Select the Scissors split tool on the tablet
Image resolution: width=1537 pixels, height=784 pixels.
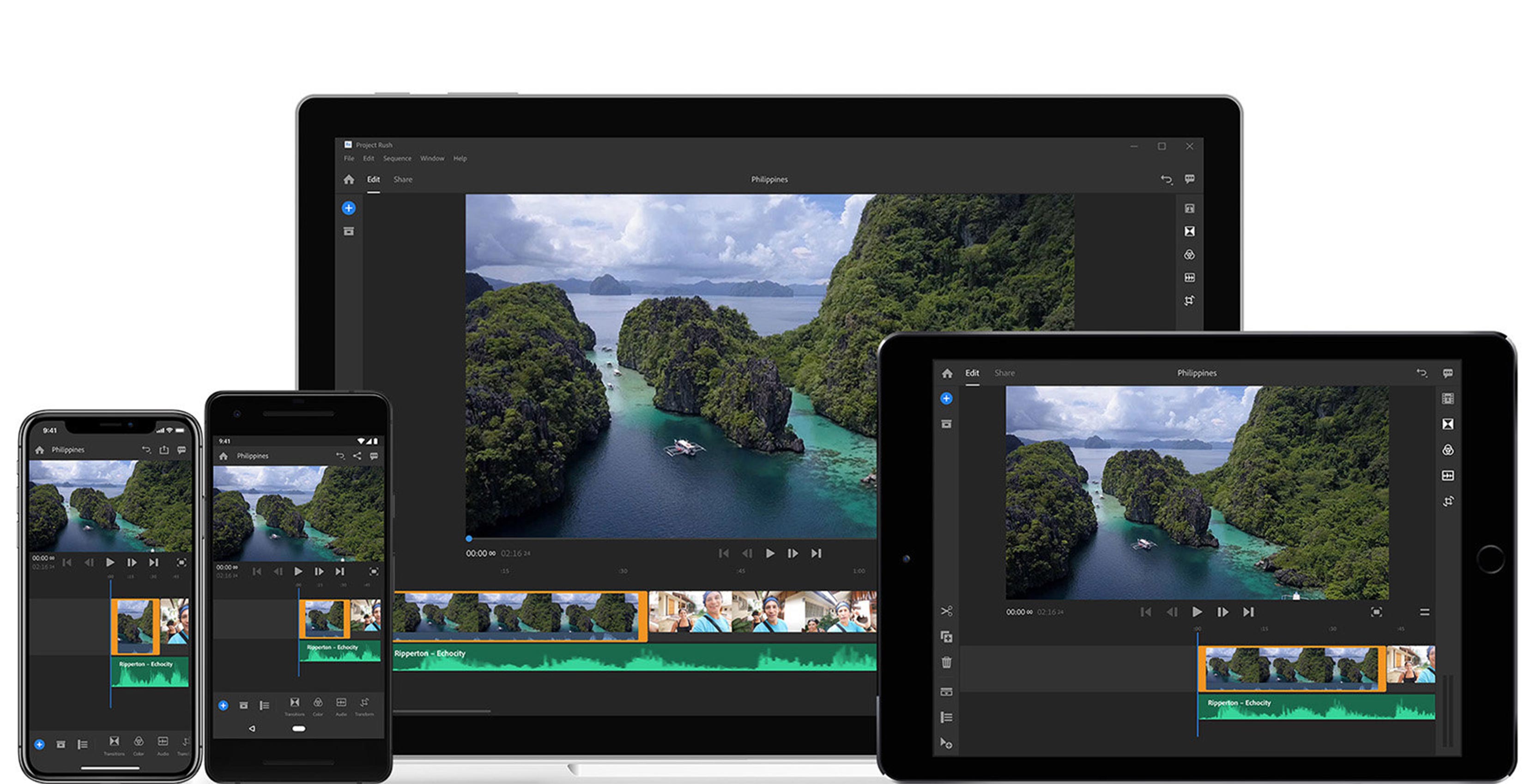(947, 611)
